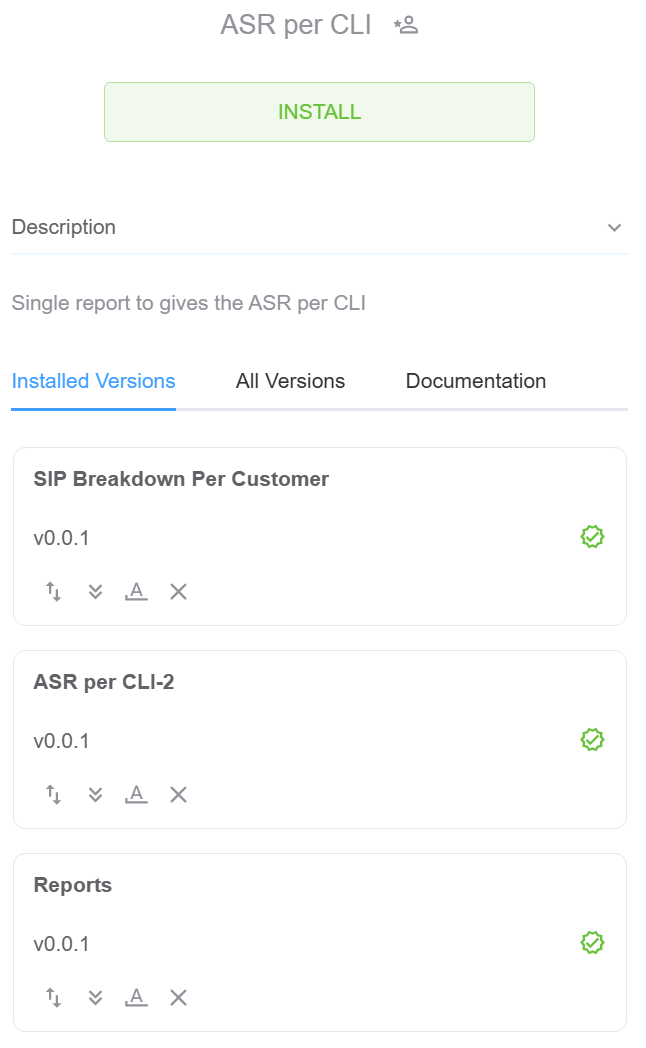This screenshot has width=646, height=1048.
Task: Click up-down arrows icon on SIP Breakdown card
Action: pyautogui.click(x=54, y=592)
